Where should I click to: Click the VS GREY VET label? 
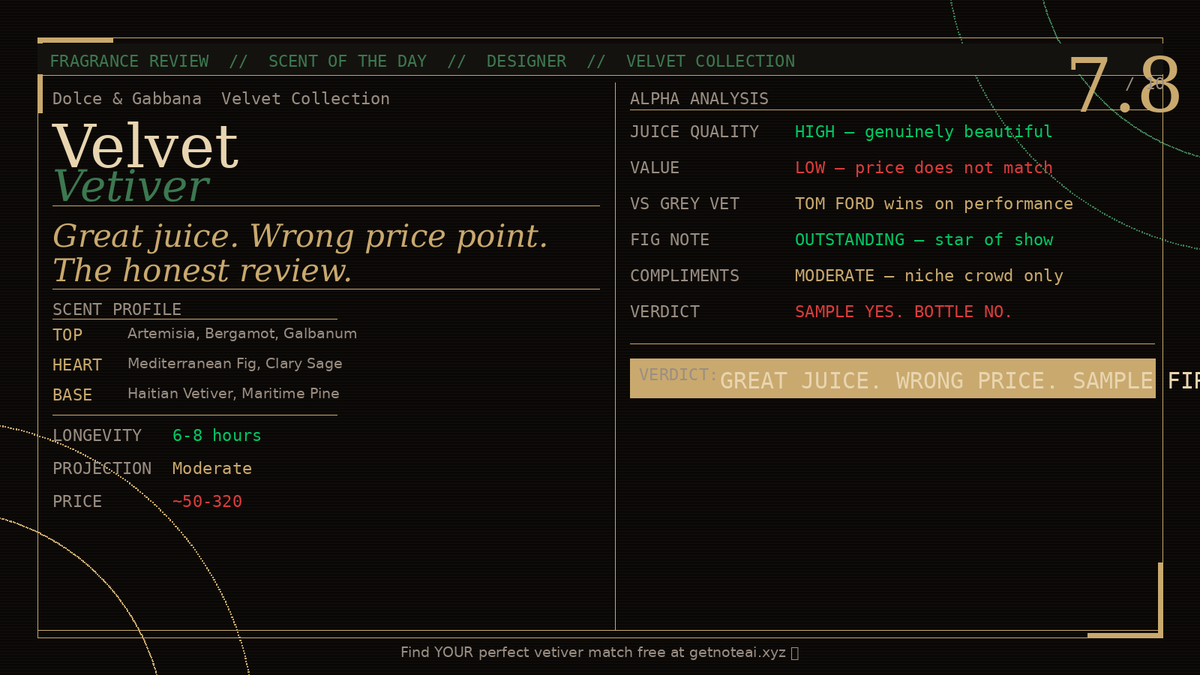[684, 203]
